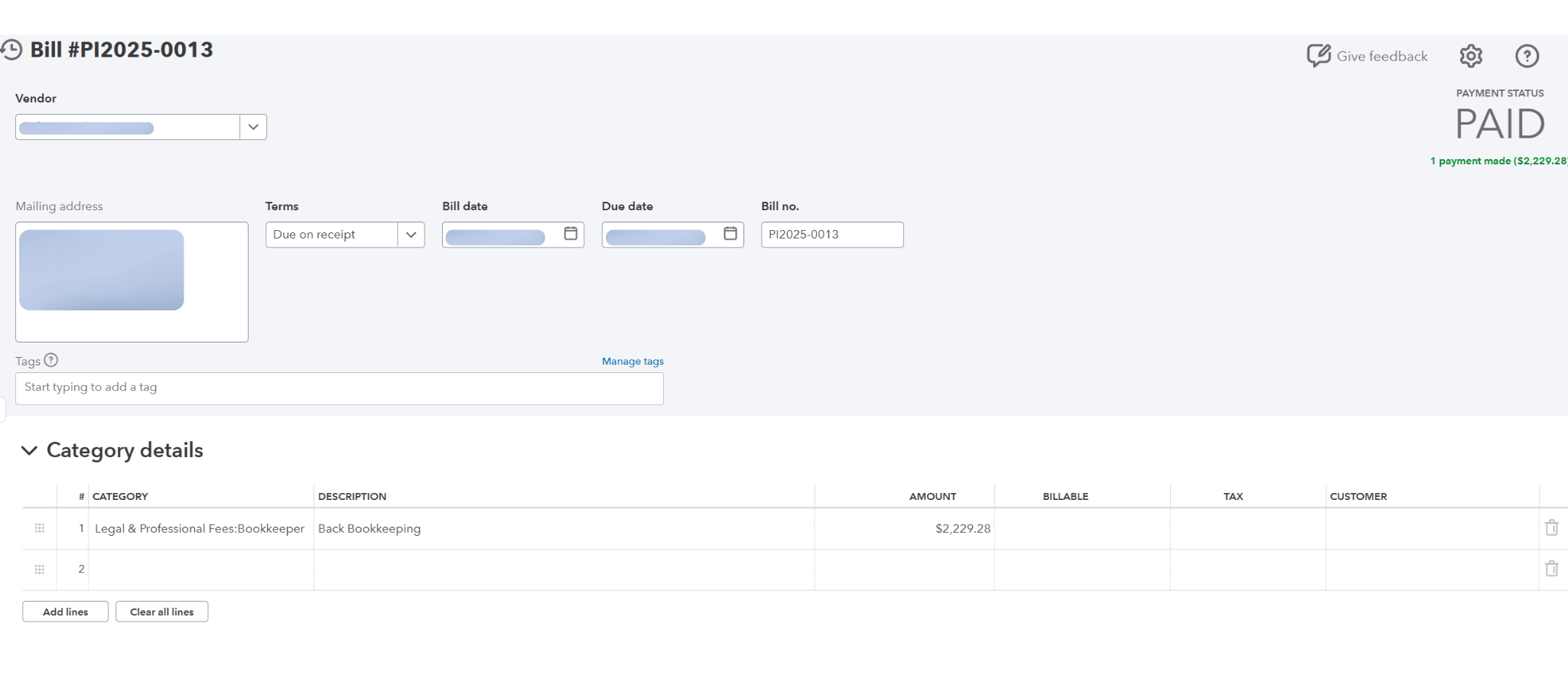1568x688 pixels.
Task: Delete line 2 with trash icon
Action: point(1551,569)
